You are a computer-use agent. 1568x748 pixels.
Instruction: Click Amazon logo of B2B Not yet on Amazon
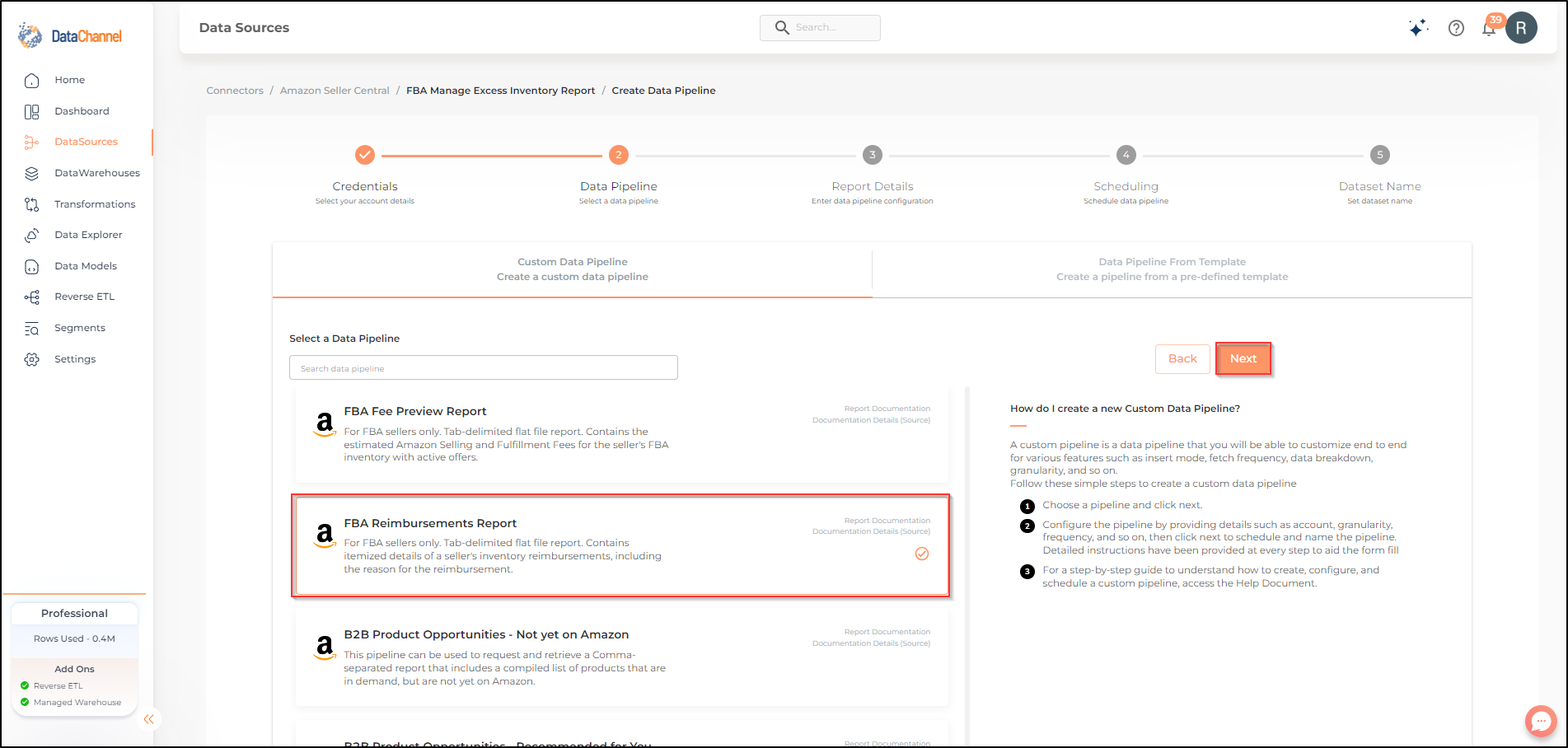click(x=325, y=647)
